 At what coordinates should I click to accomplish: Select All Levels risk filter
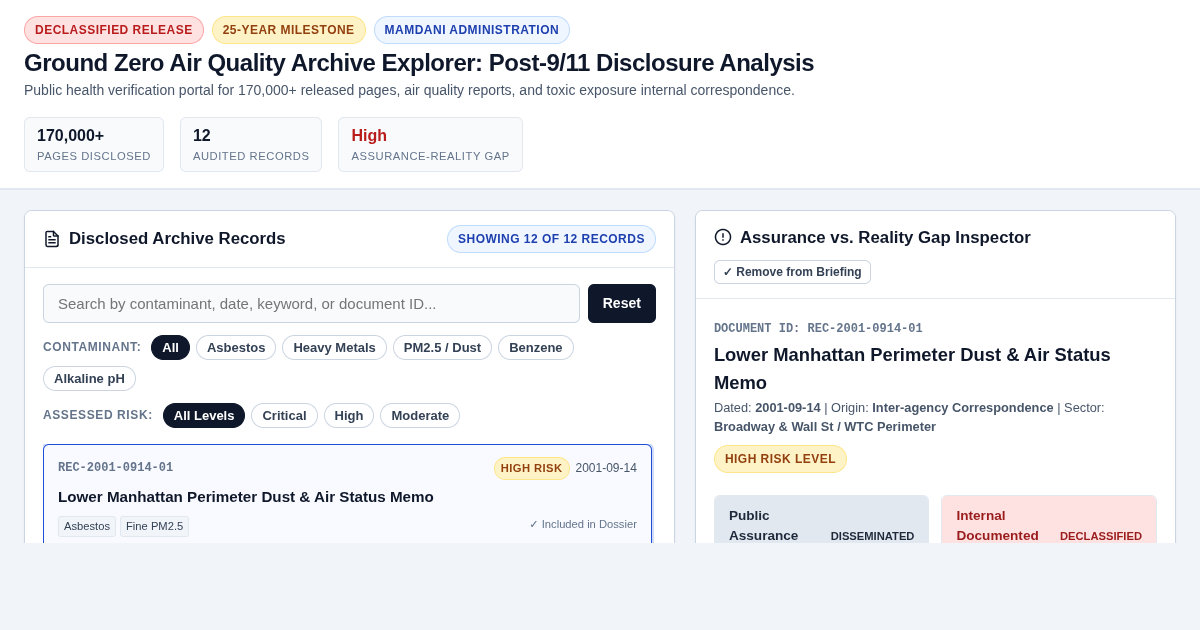(x=204, y=415)
